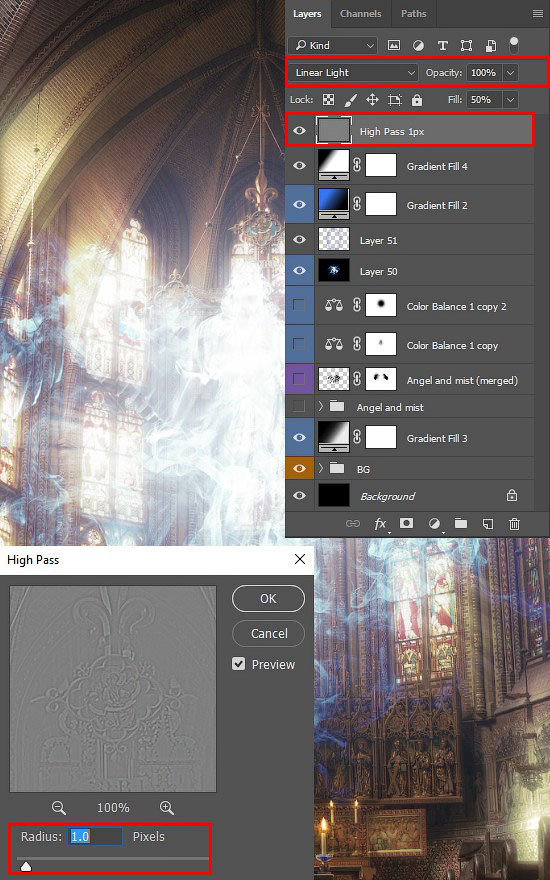This screenshot has width=550, height=880.
Task: Close the High Pass dialog
Action: pos(300,559)
